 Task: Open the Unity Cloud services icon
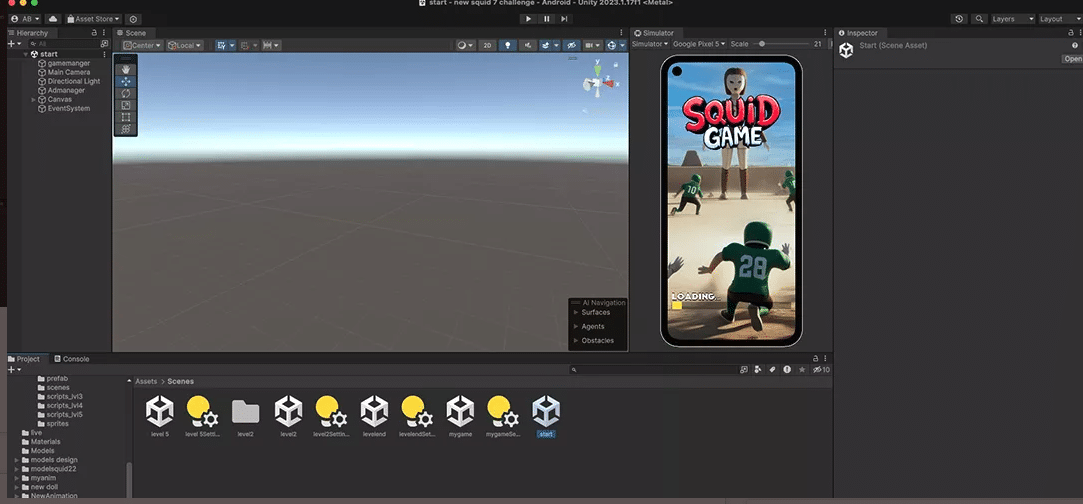coord(52,19)
